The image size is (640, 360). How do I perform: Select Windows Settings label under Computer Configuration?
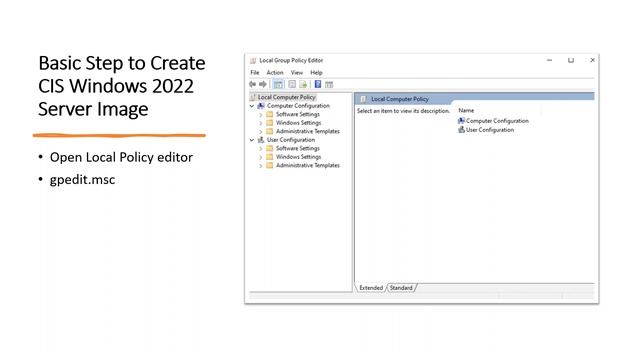298,122
